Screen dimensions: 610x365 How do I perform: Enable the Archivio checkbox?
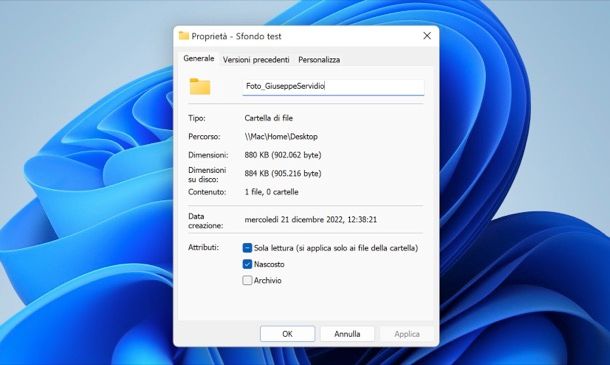[x=247, y=281]
